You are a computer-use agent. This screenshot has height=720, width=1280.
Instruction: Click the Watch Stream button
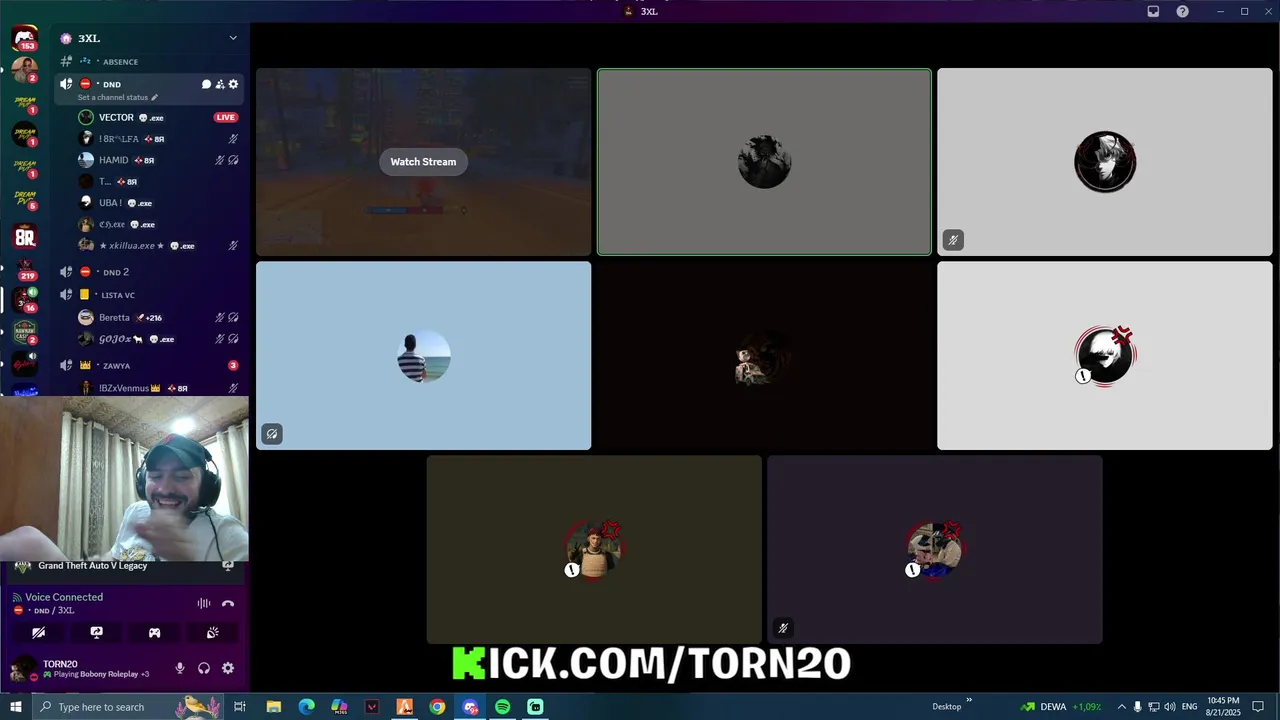[x=423, y=162]
